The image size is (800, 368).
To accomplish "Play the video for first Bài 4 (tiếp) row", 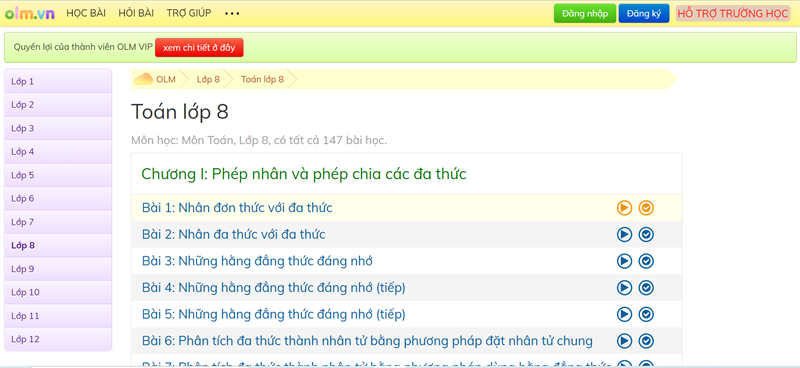I will point(624,287).
